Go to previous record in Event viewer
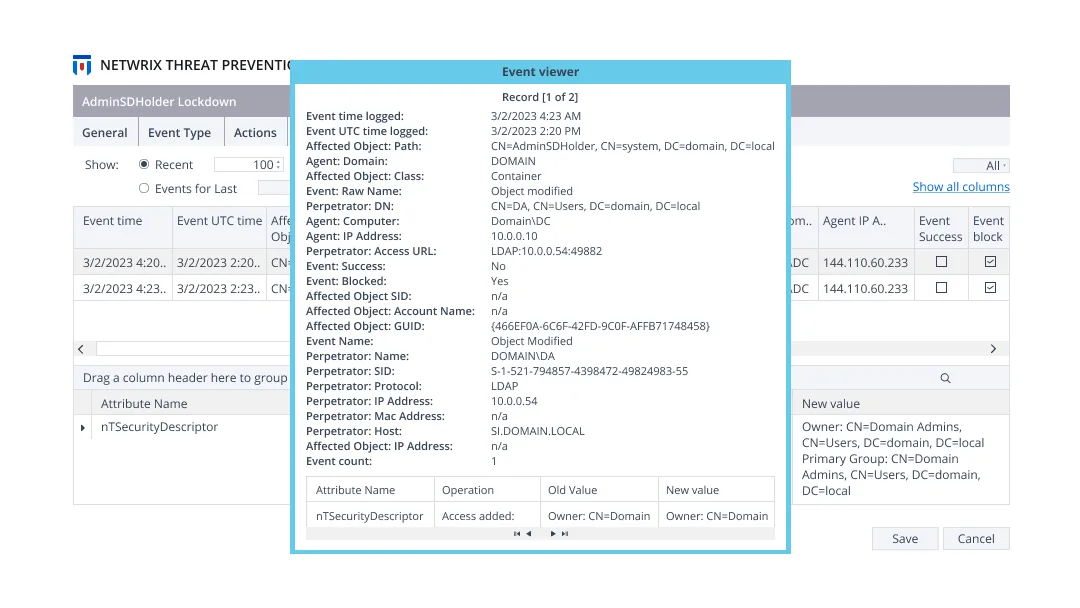 529,534
